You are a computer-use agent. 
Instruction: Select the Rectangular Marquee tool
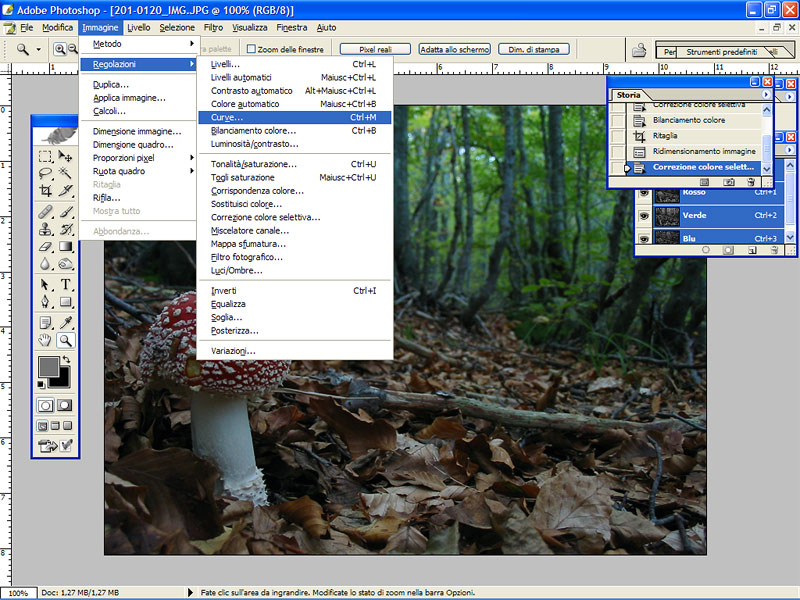click(x=45, y=156)
